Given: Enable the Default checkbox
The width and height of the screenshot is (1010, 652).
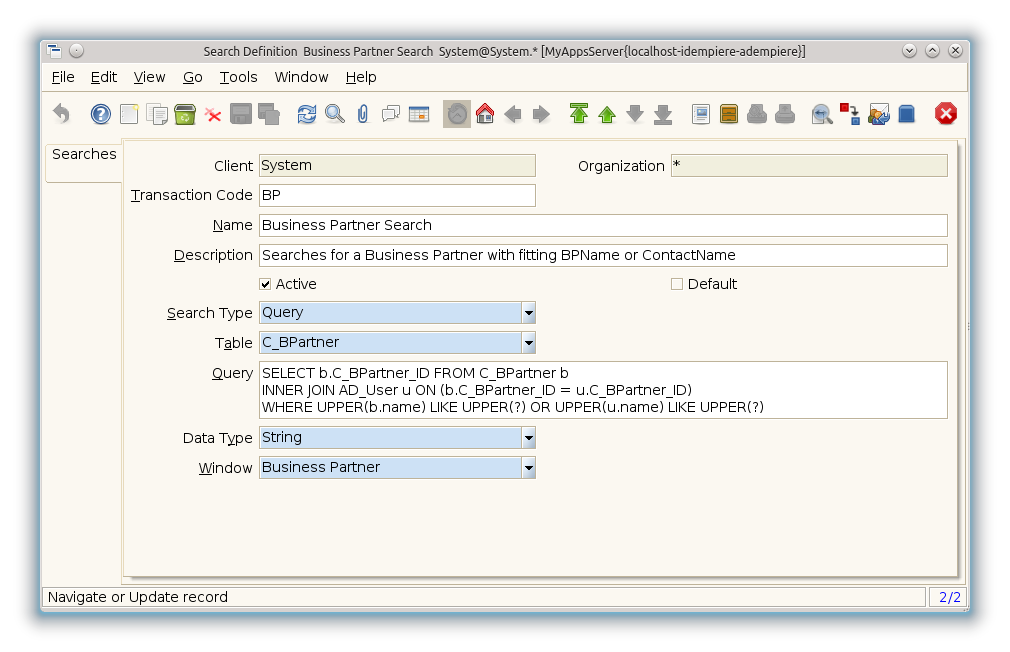Looking at the screenshot, I should coord(677,284).
